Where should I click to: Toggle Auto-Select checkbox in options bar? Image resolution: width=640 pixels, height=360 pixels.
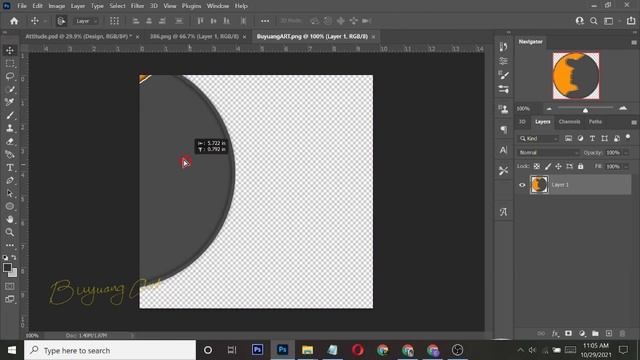[61, 21]
